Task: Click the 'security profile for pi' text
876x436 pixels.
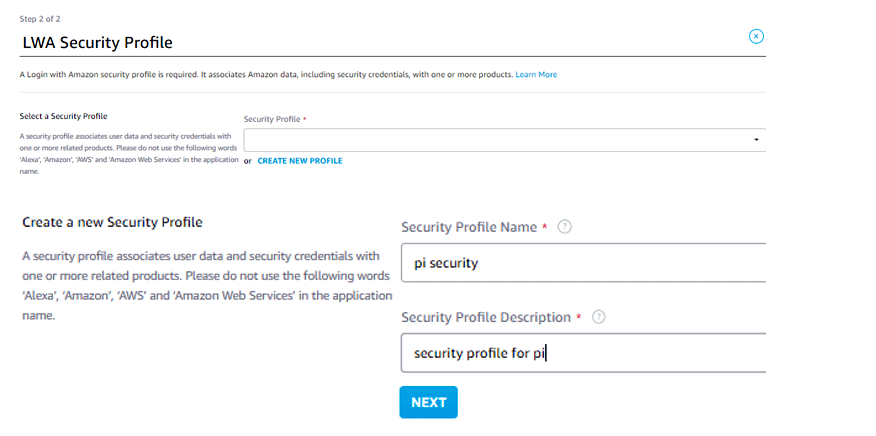Action: 479,353
